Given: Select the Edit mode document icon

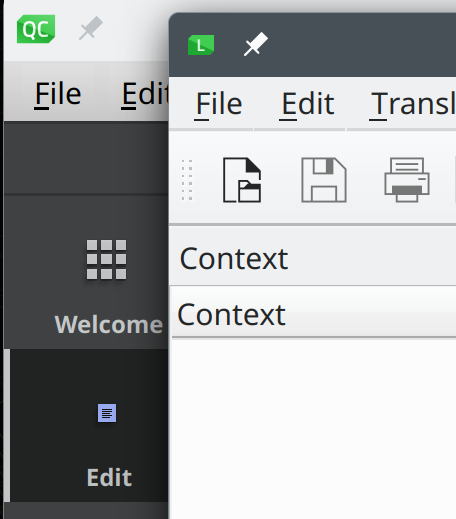Looking at the screenshot, I should (x=107, y=413).
